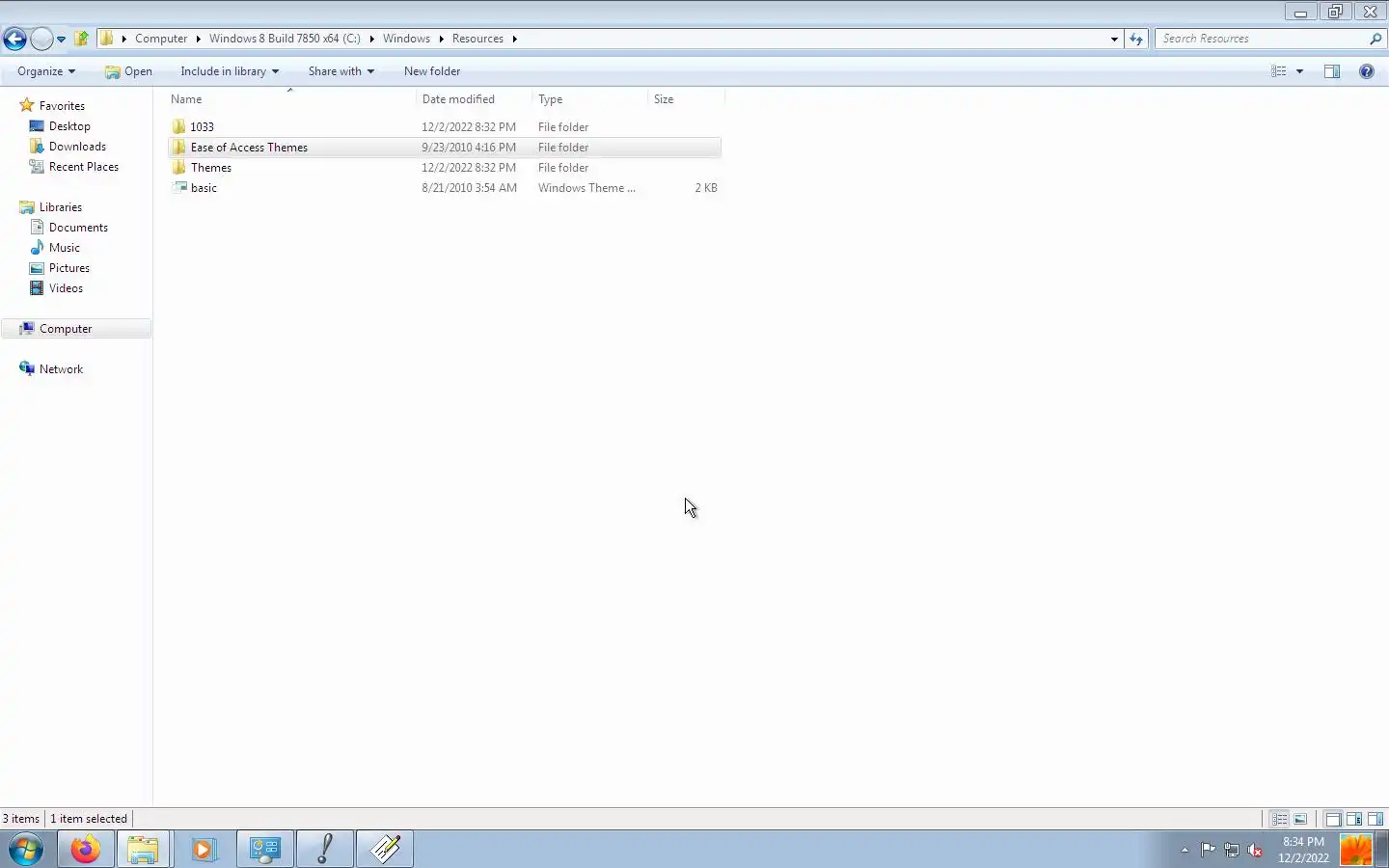Open the Action Center flag icon
Image resolution: width=1389 pixels, height=868 pixels.
[x=1208, y=850]
